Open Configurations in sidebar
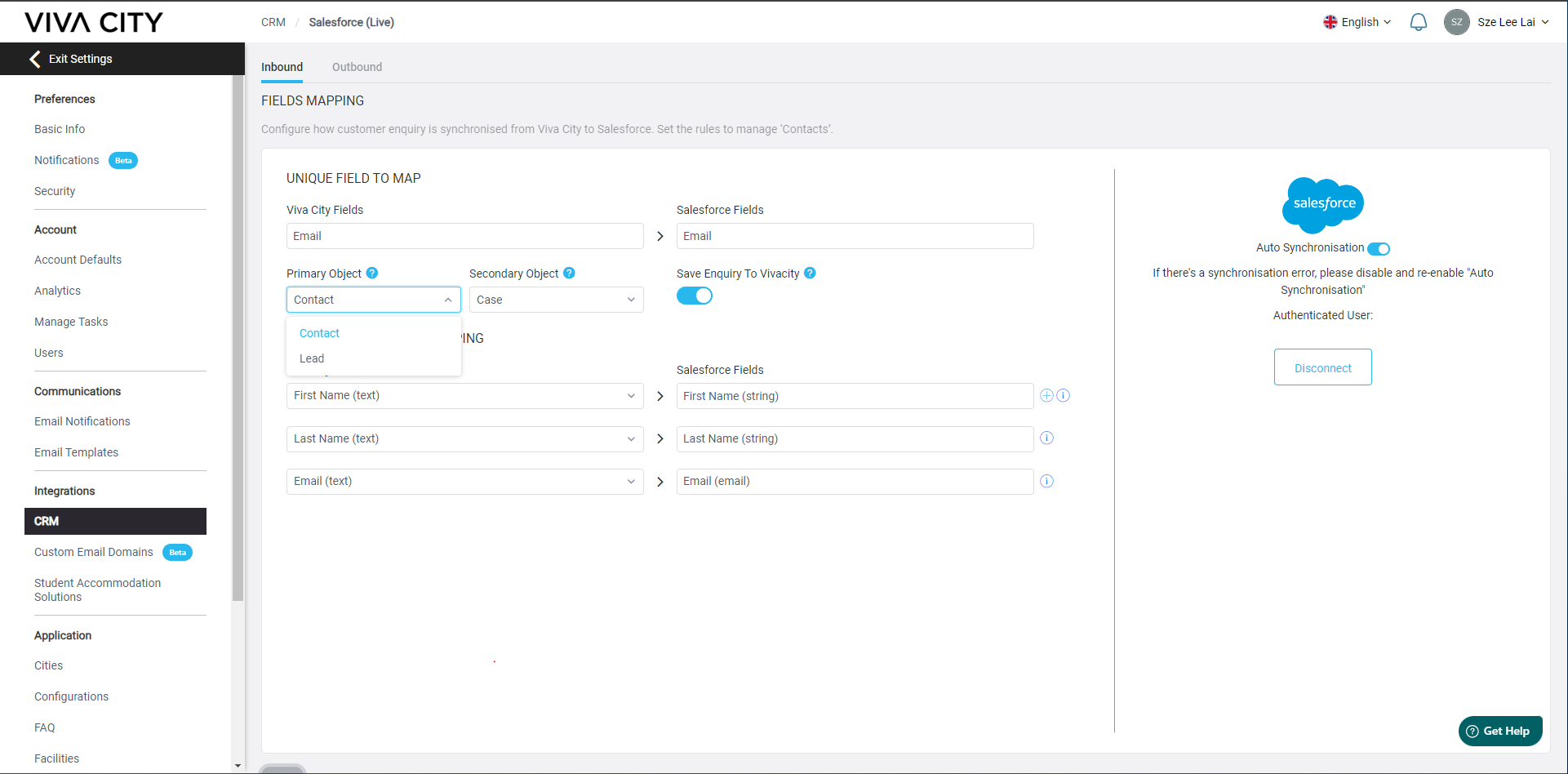1568x774 pixels. [x=71, y=696]
